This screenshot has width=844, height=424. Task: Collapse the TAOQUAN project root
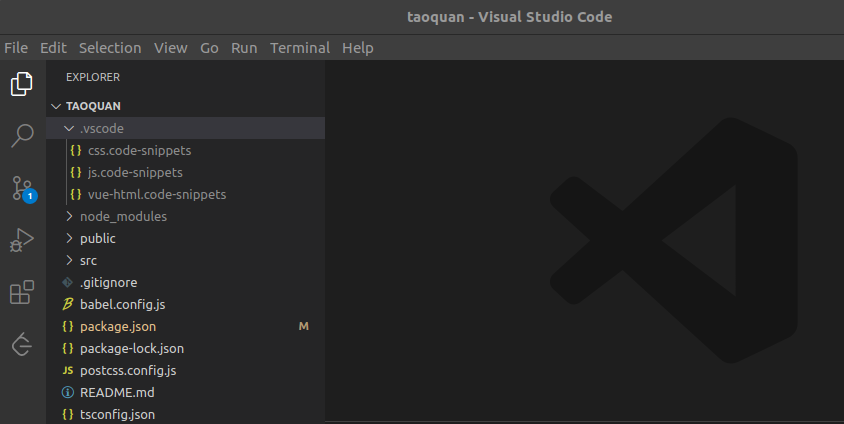coord(93,106)
